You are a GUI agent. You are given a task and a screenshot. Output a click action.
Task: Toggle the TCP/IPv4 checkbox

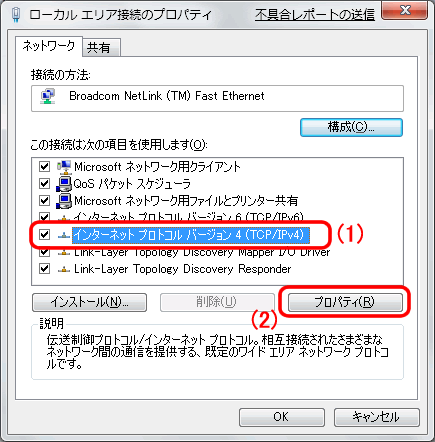[45, 235]
